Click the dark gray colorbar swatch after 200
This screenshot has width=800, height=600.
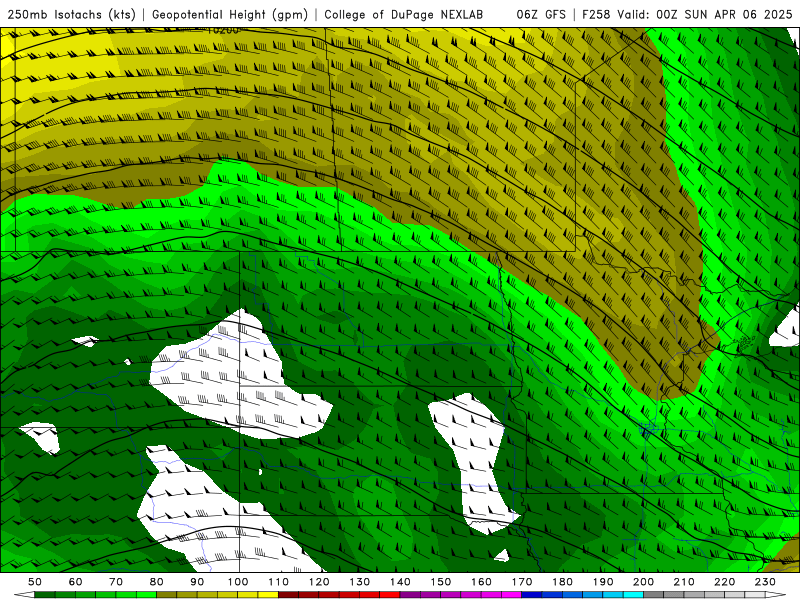coord(653,595)
